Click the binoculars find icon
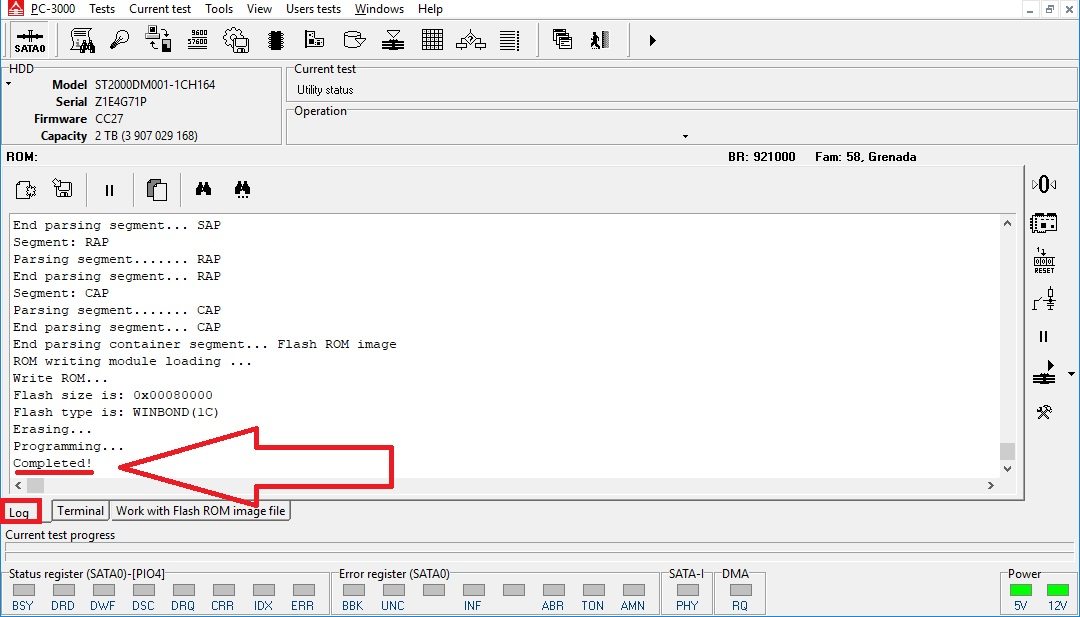Image resolution: width=1080 pixels, height=617 pixels. point(203,189)
